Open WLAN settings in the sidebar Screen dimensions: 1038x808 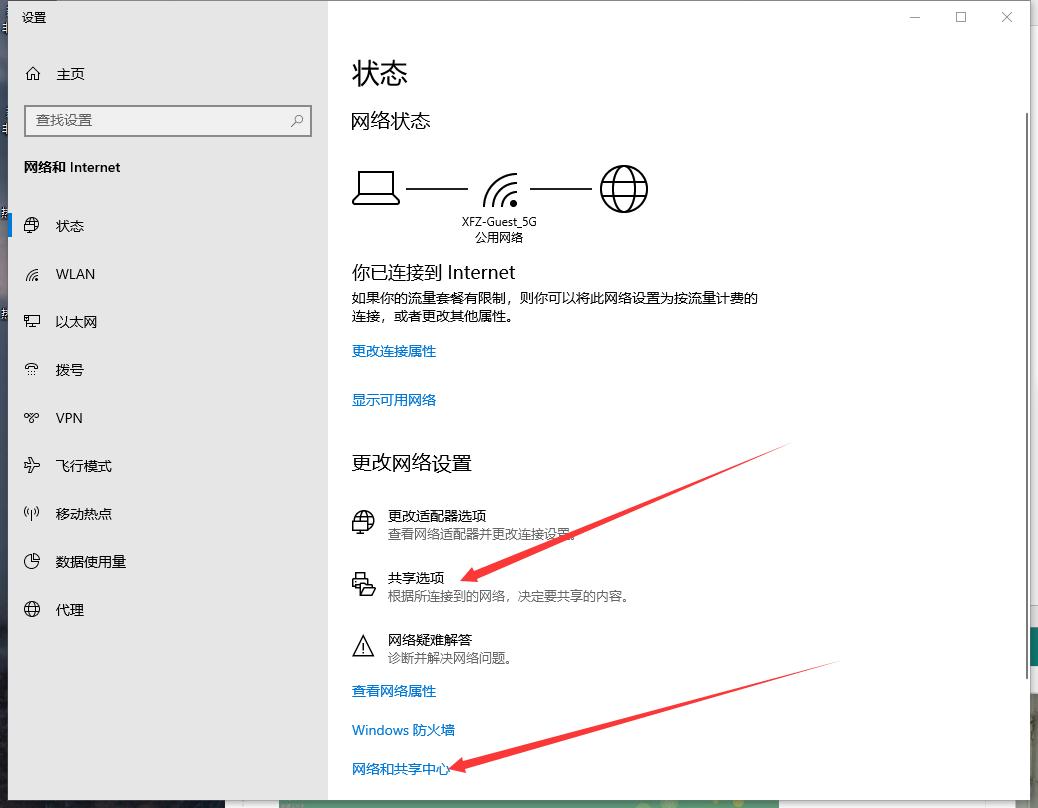coord(77,274)
